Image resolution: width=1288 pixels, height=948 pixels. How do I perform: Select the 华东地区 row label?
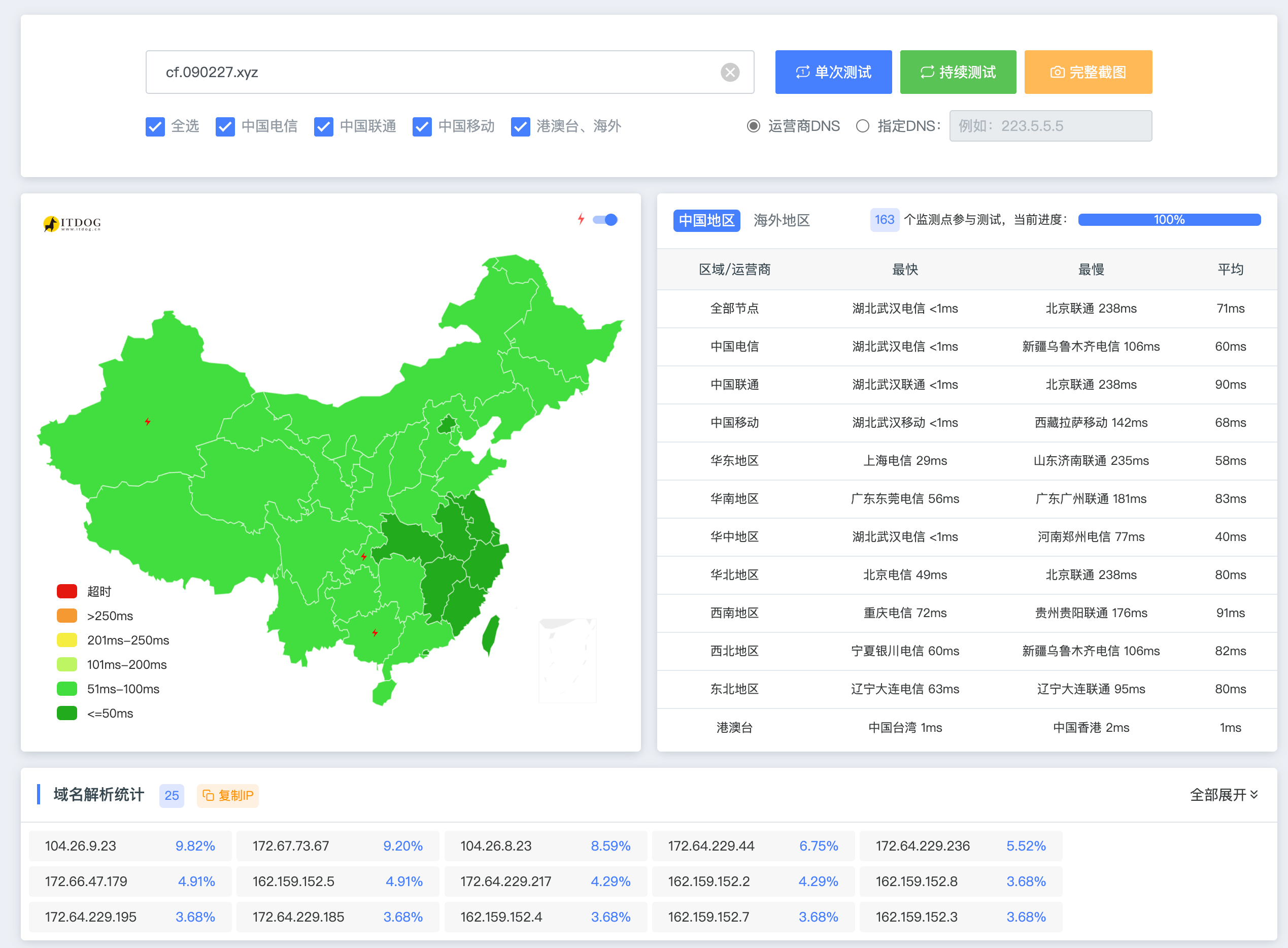pyautogui.click(x=734, y=461)
